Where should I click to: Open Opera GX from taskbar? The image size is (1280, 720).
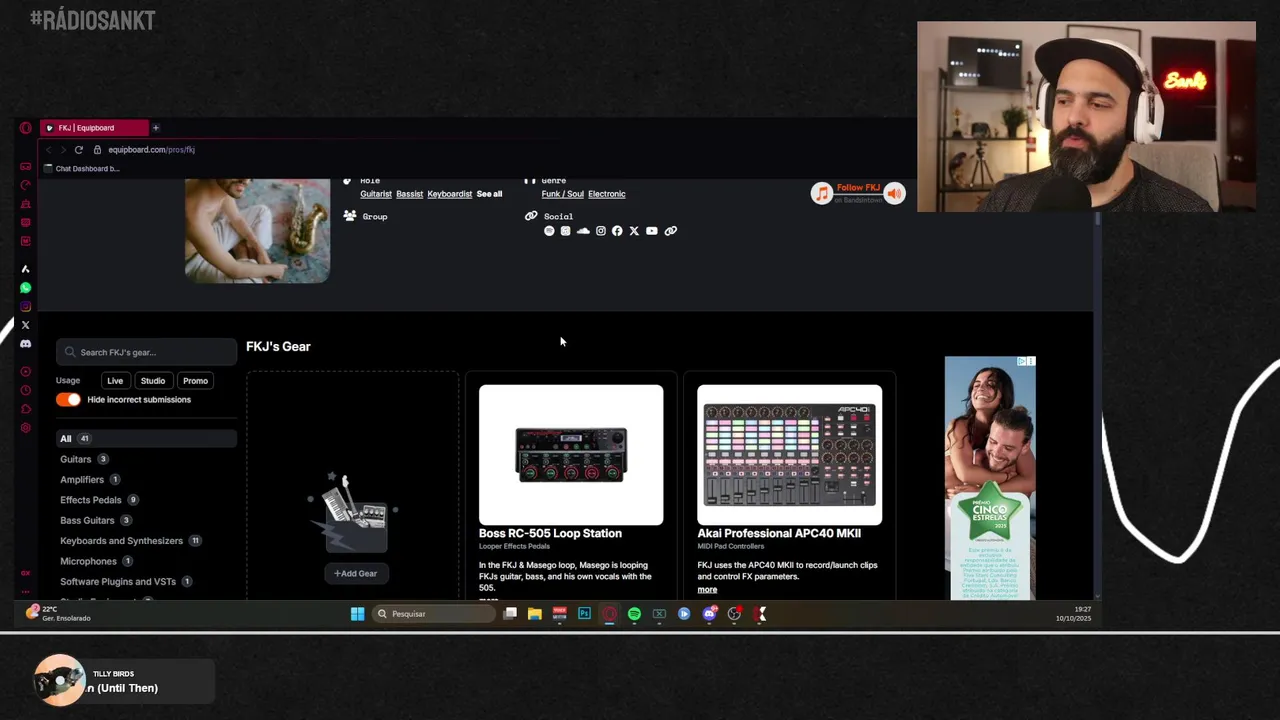click(609, 614)
